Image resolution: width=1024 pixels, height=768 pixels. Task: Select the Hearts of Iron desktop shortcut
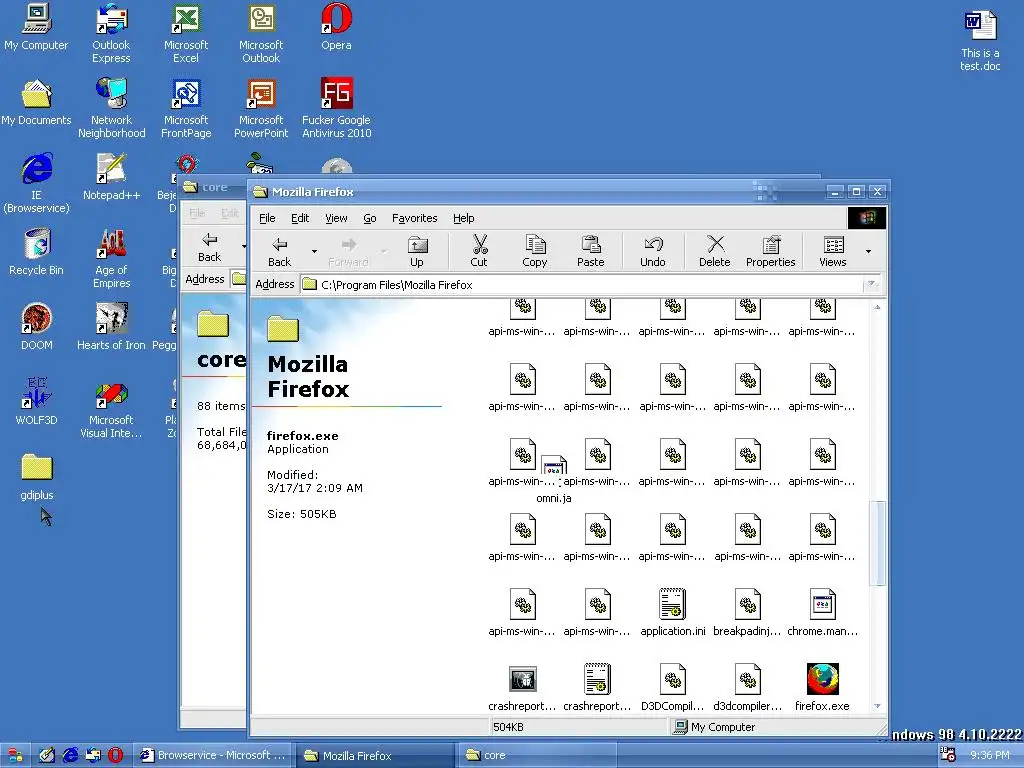tap(112, 328)
